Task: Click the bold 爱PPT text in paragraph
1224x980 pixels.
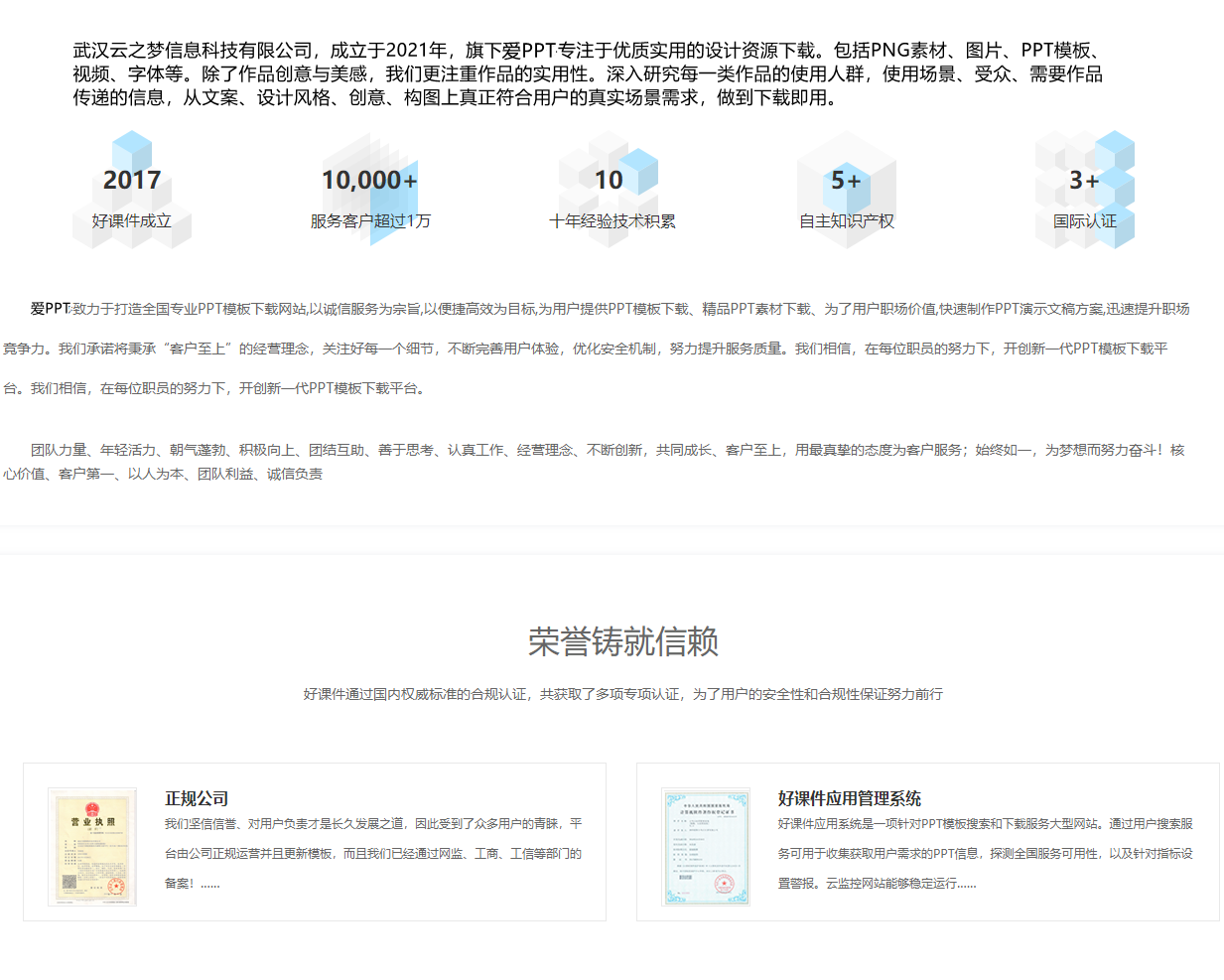Action: 50,309
